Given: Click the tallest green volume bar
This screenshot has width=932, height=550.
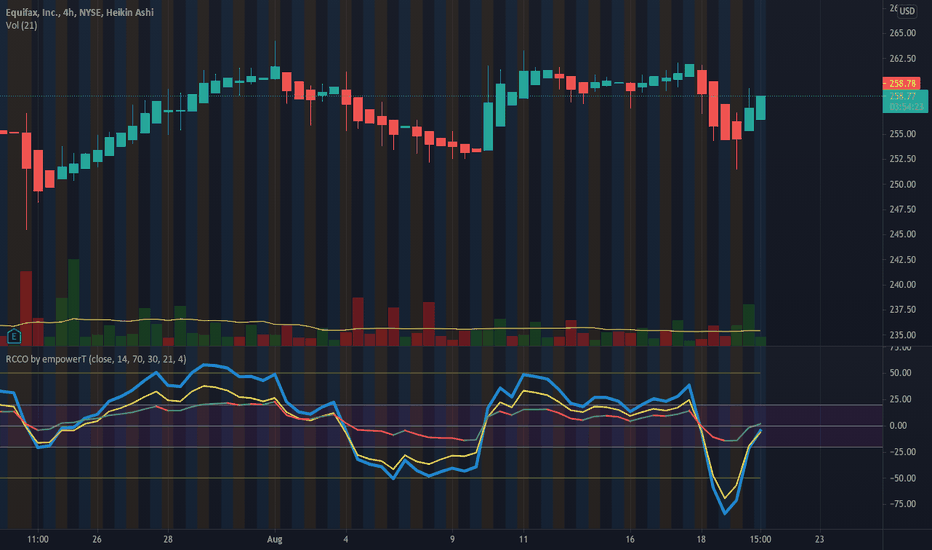Looking at the screenshot, I should [x=74, y=302].
